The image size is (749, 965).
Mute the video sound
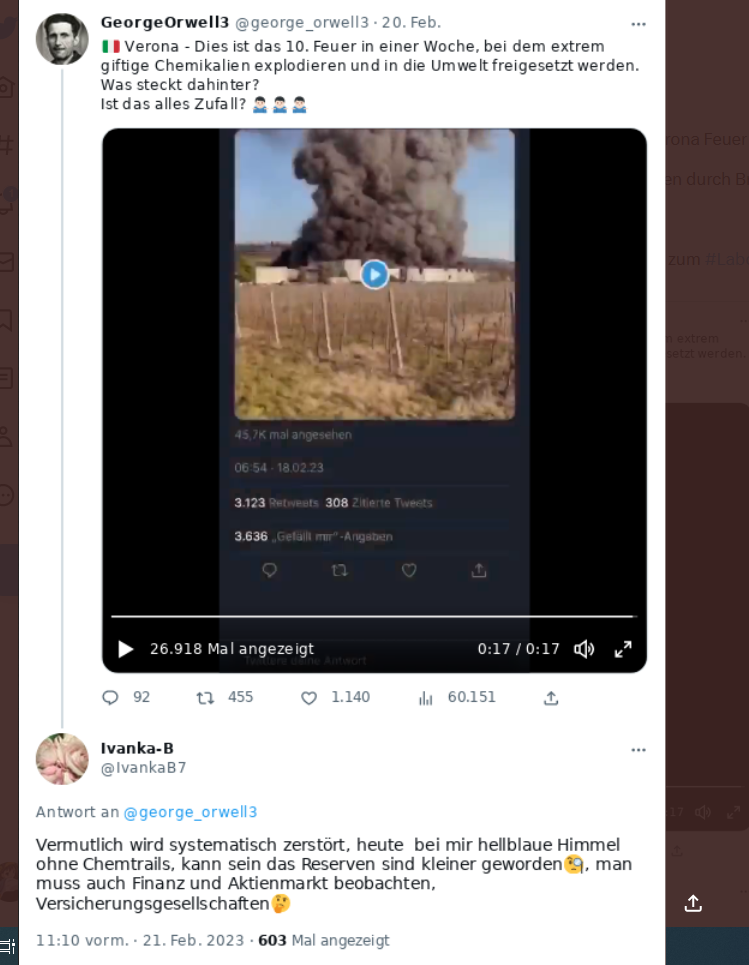click(584, 649)
